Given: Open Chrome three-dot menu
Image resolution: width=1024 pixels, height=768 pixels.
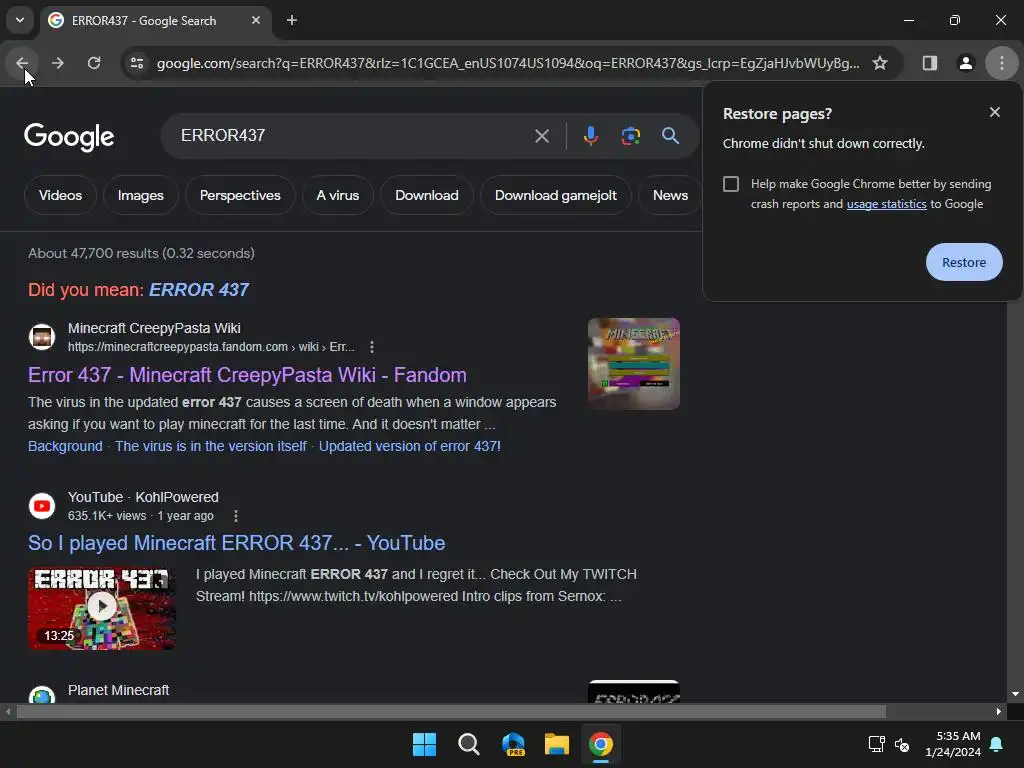Looking at the screenshot, I should [x=1002, y=63].
